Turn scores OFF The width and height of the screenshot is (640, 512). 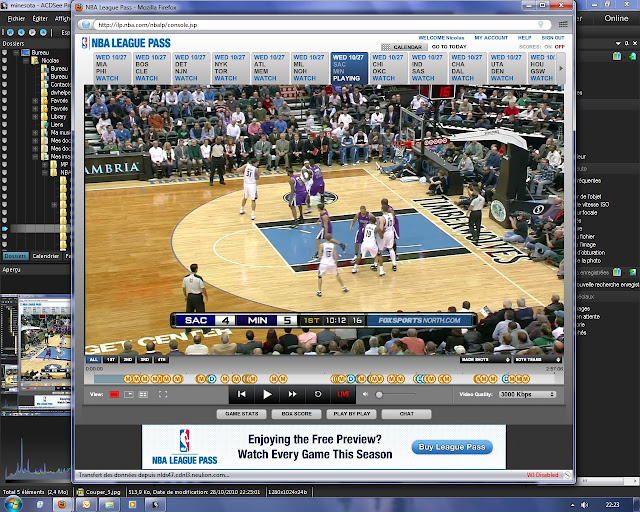(x=560, y=47)
